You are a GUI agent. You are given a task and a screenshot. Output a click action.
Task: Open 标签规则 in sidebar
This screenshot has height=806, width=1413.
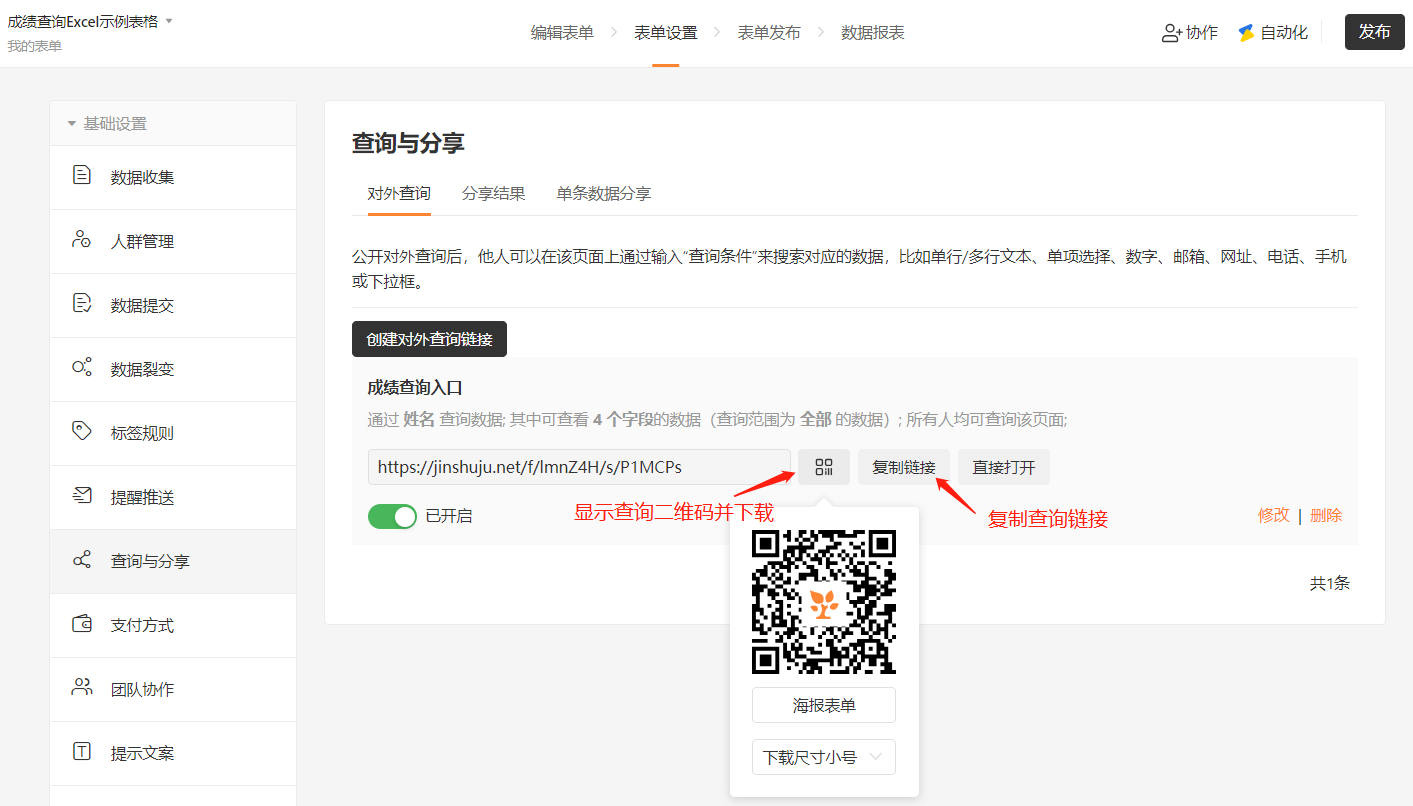pos(173,433)
